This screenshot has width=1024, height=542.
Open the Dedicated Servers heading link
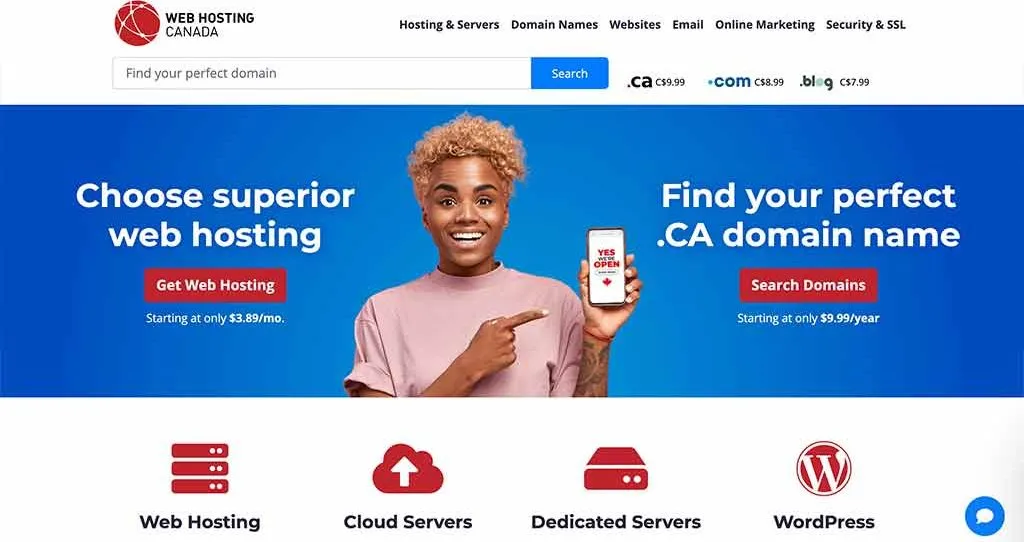pos(616,522)
